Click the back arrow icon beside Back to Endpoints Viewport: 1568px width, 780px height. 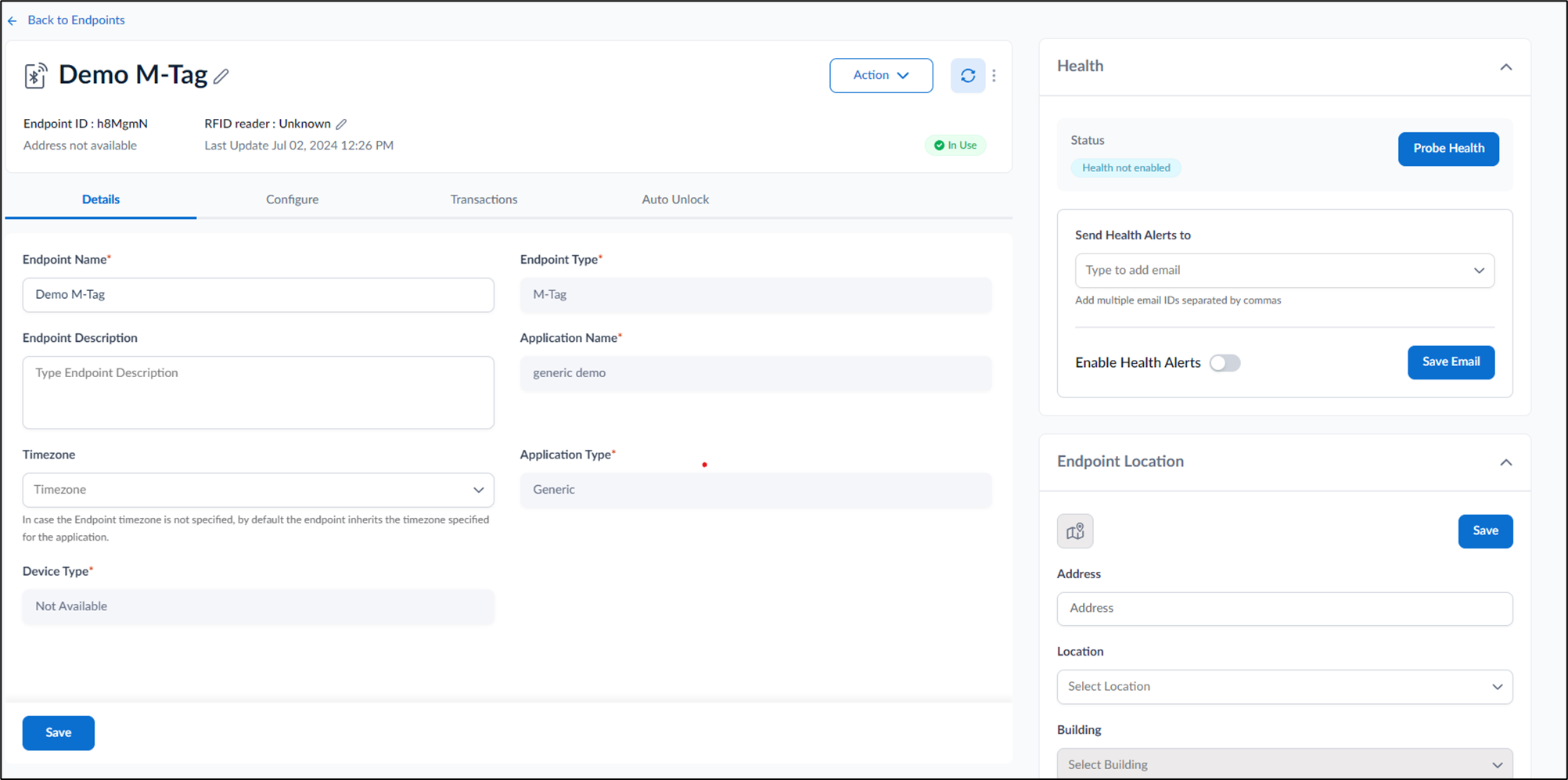tap(12, 21)
